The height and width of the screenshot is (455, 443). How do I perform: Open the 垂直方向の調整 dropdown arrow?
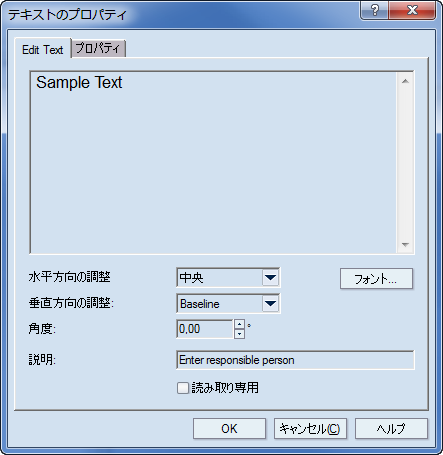pyautogui.click(x=270, y=303)
